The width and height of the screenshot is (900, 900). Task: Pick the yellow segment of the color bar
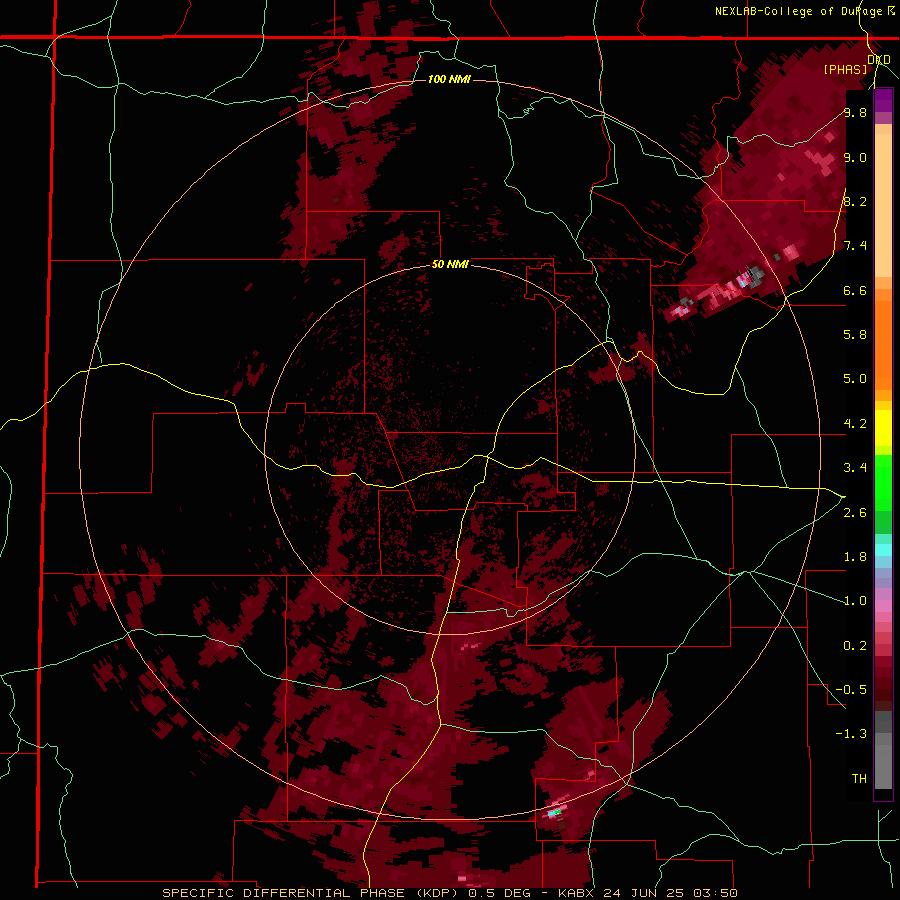click(883, 428)
